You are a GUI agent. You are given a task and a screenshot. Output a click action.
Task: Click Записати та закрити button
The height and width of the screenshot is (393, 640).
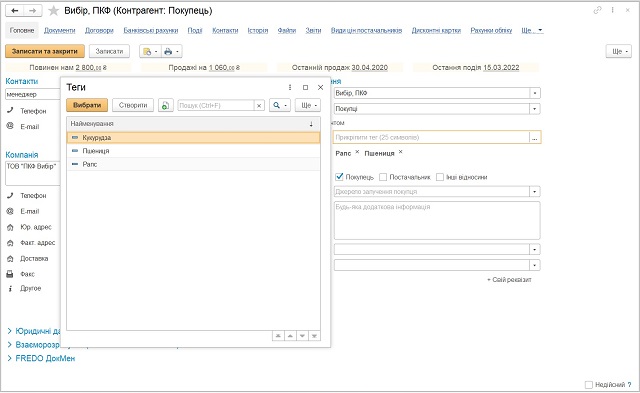click(x=44, y=51)
